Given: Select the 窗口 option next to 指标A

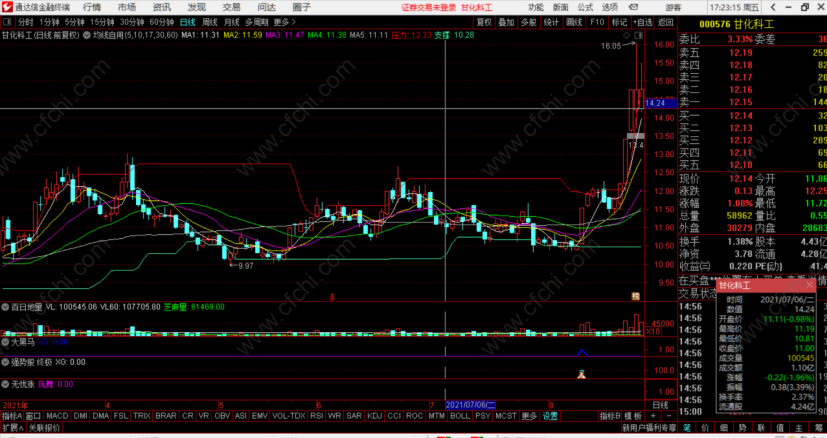Looking at the screenshot, I should pos(33,416).
